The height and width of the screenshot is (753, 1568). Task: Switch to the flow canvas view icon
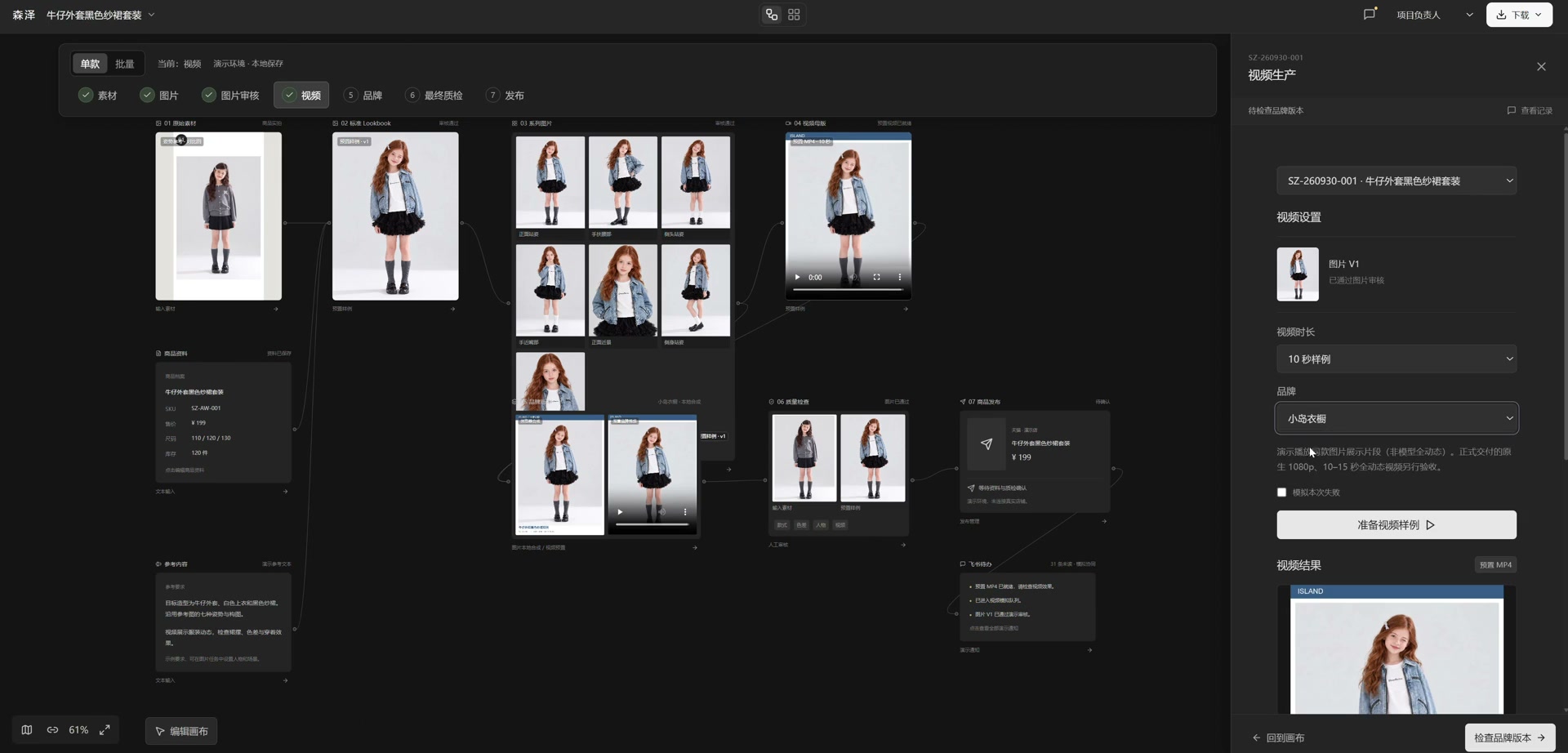[772, 15]
